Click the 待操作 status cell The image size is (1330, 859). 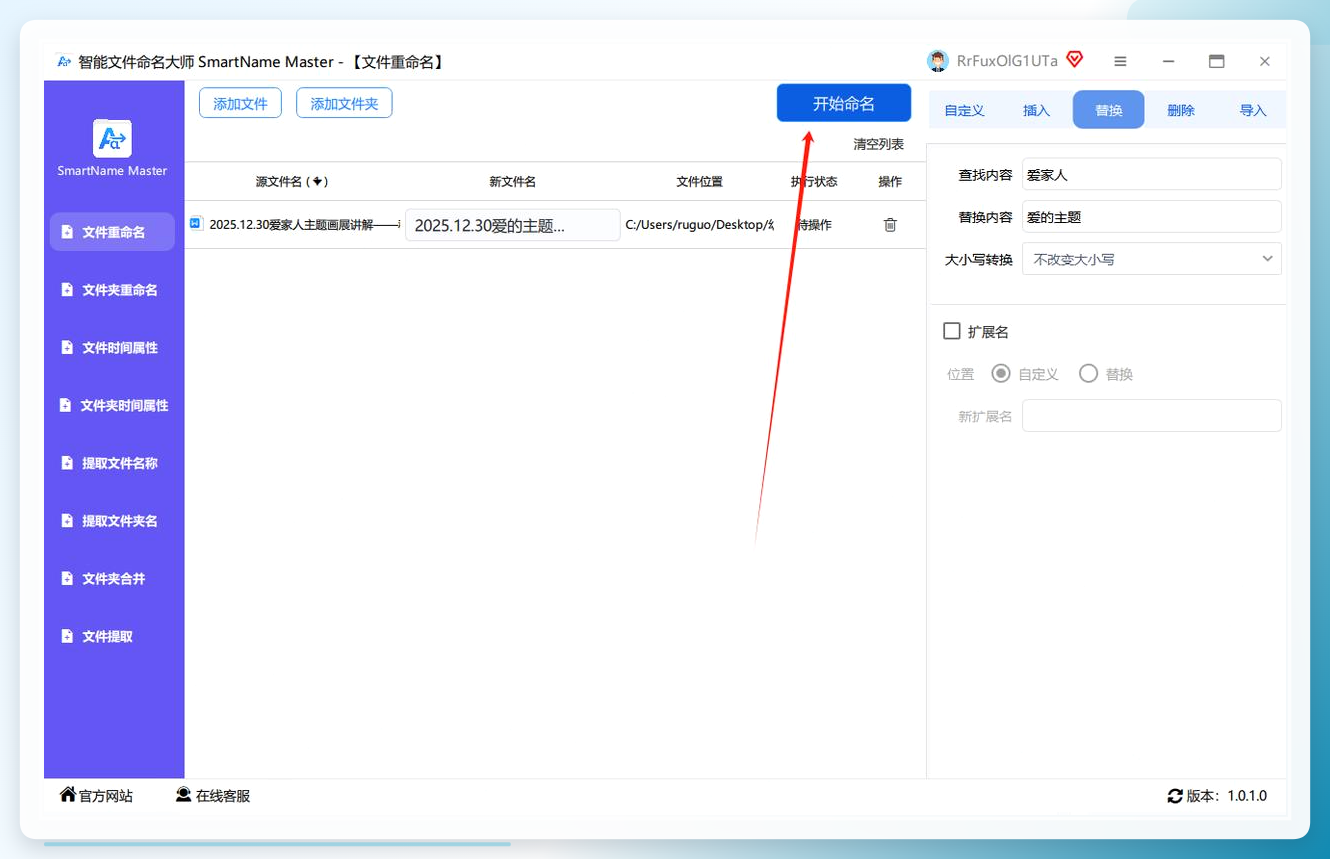click(814, 225)
